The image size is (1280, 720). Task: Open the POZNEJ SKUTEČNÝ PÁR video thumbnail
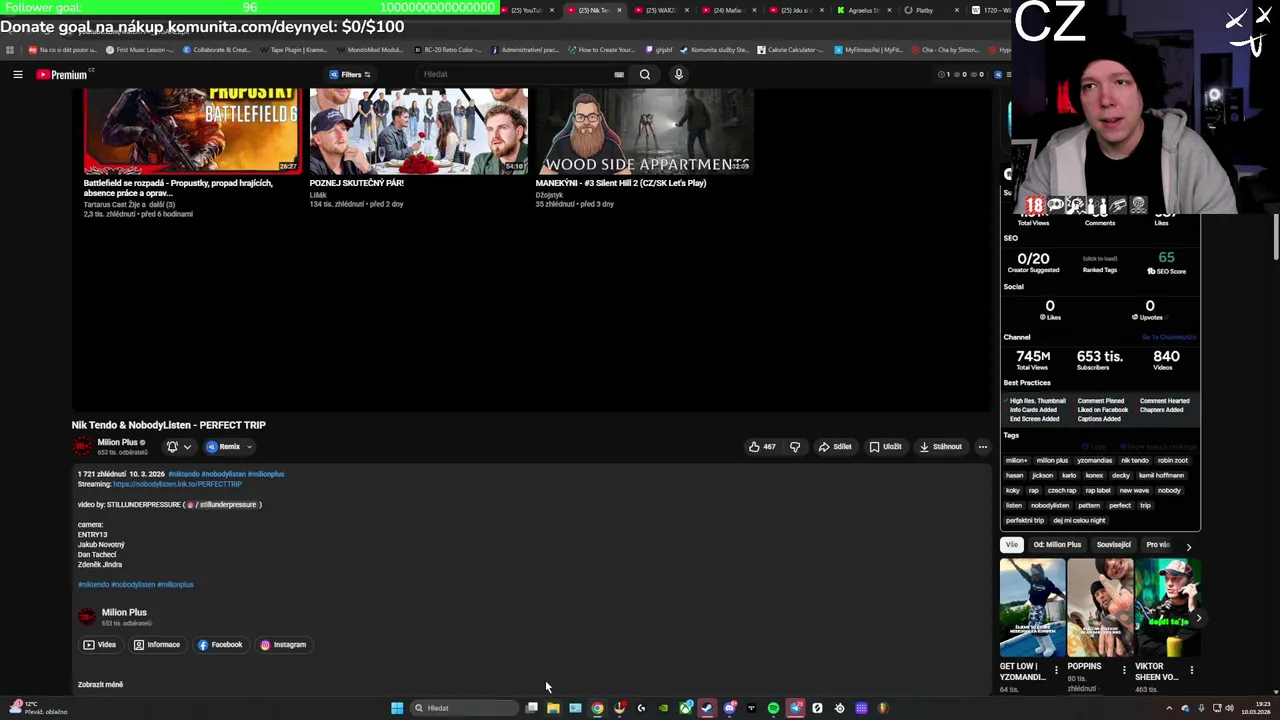click(x=418, y=131)
